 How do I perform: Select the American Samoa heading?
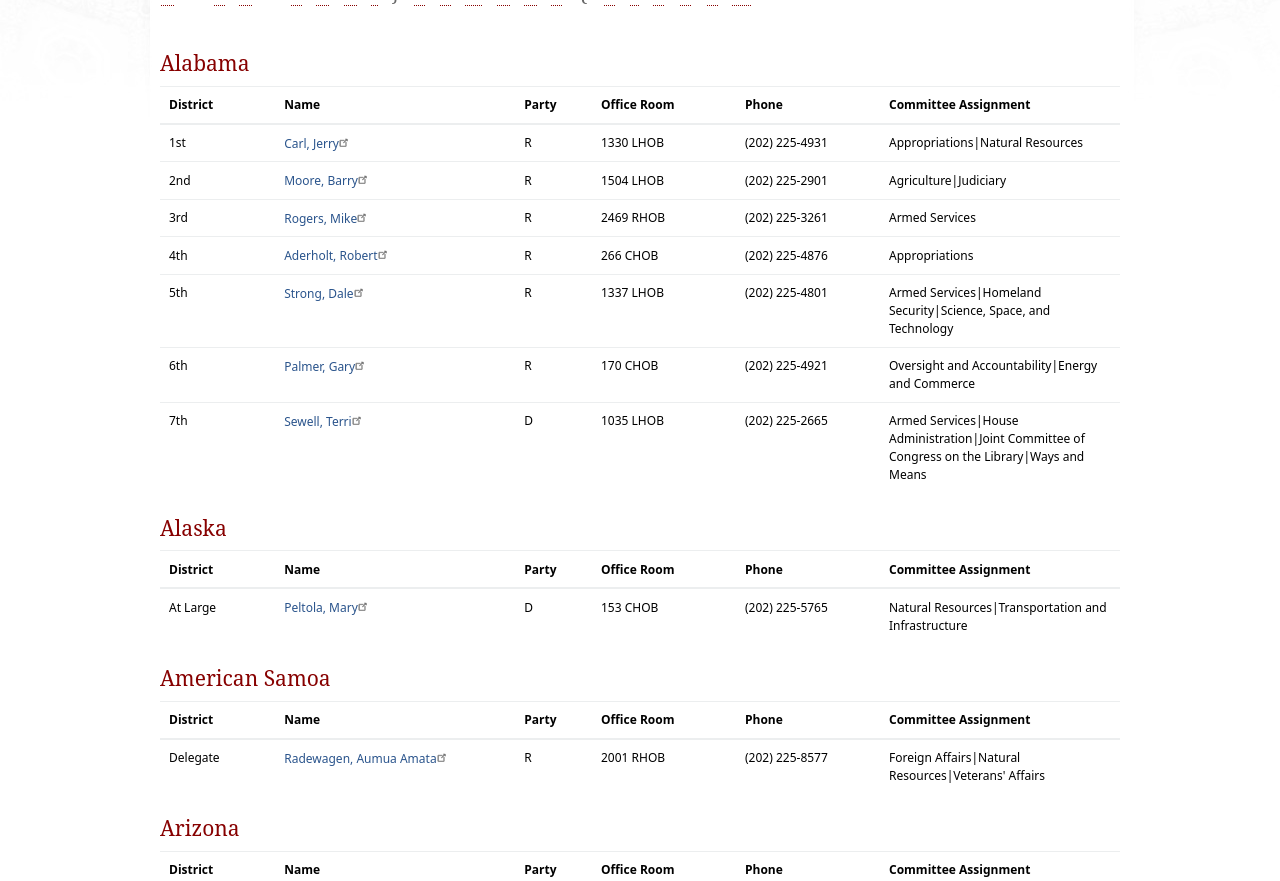point(245,678)
